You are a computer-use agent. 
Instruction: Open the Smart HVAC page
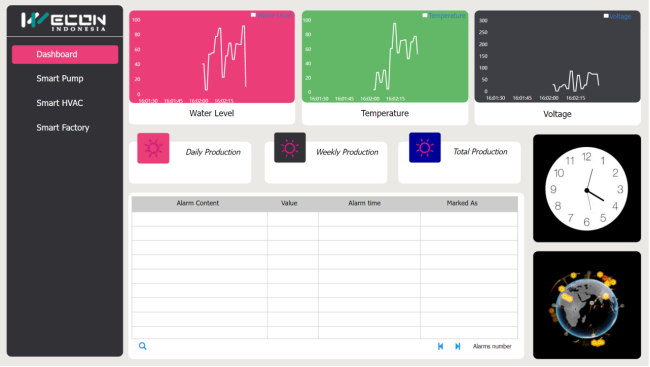[59, 103]
